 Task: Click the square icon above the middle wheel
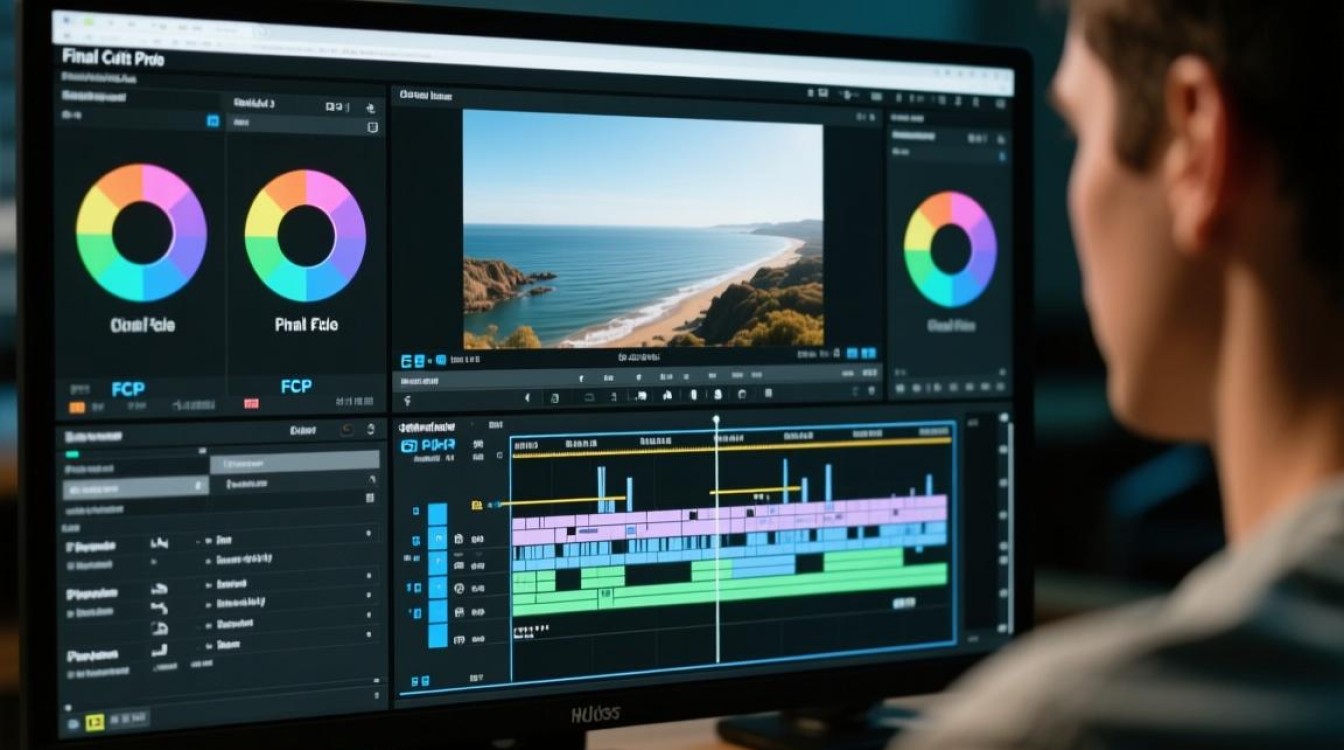coord(373,127)
